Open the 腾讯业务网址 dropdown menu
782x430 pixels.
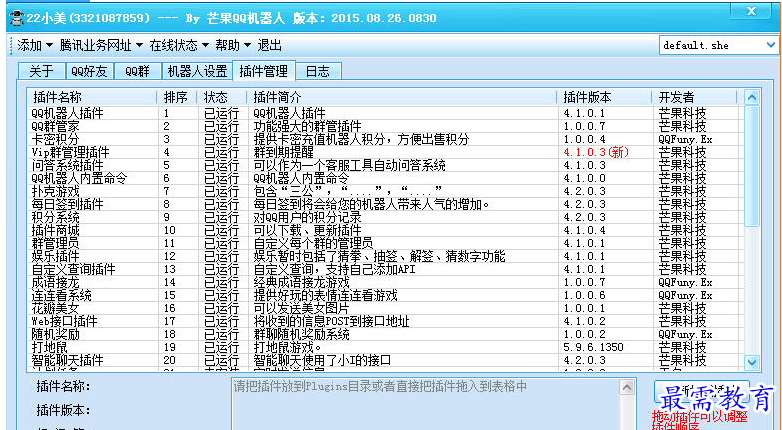point(101,45)
